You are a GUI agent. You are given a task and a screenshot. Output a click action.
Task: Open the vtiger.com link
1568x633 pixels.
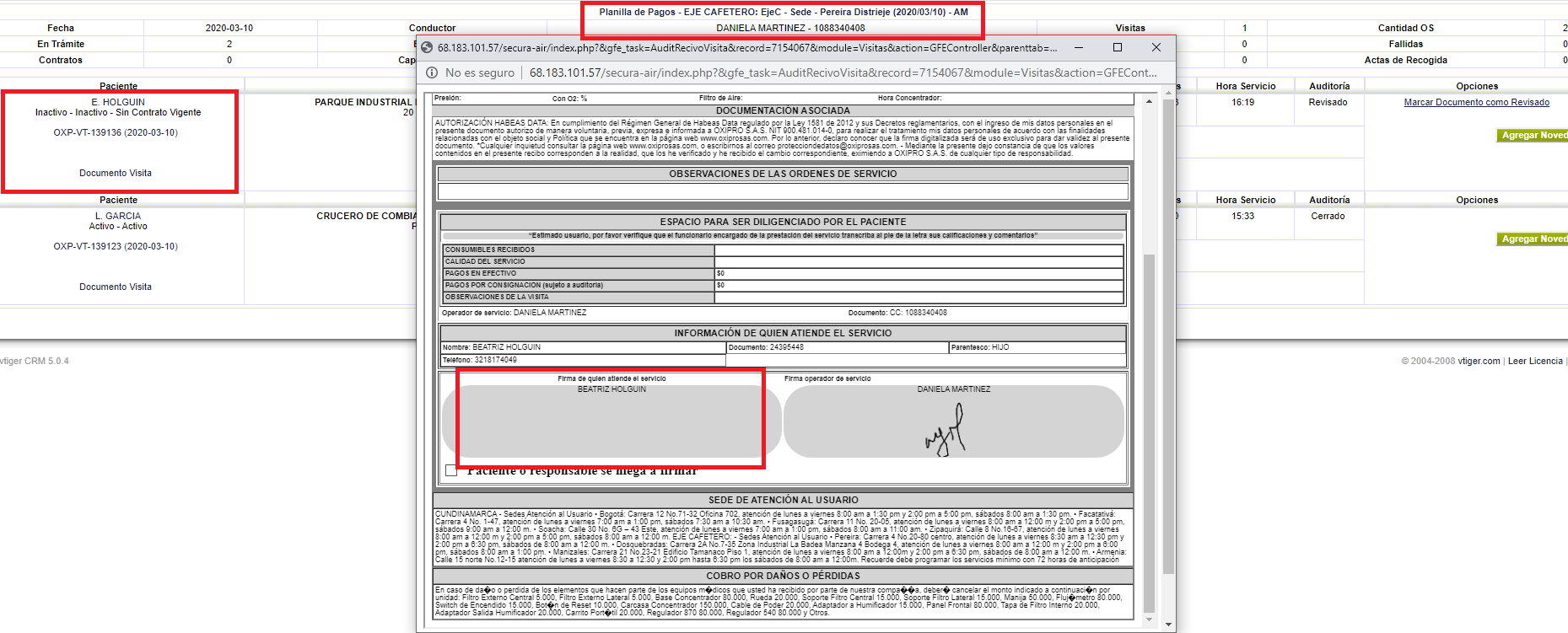1479,361
